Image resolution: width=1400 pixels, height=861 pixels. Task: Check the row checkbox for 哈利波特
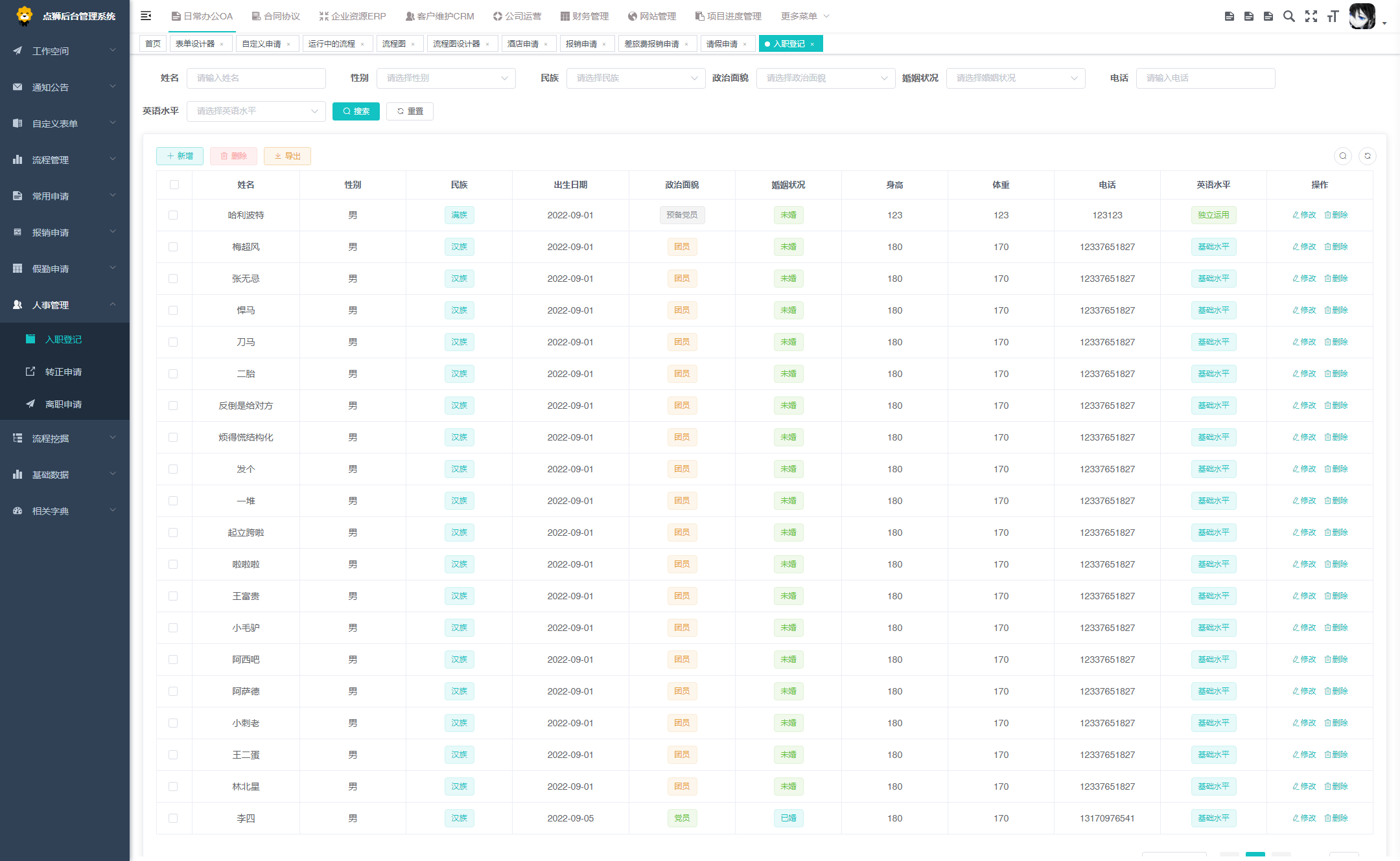point(173,215)
